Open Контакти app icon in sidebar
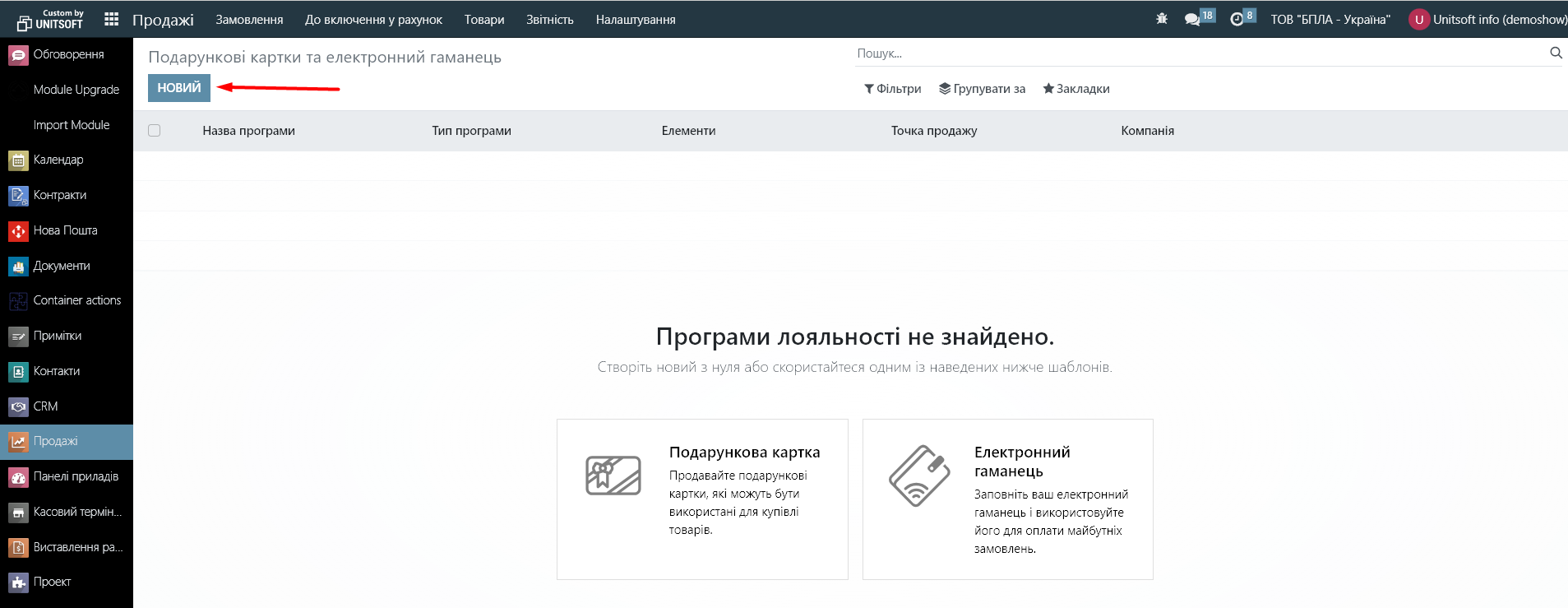The height and width of the screenshot is (608, 1568). 18,372
